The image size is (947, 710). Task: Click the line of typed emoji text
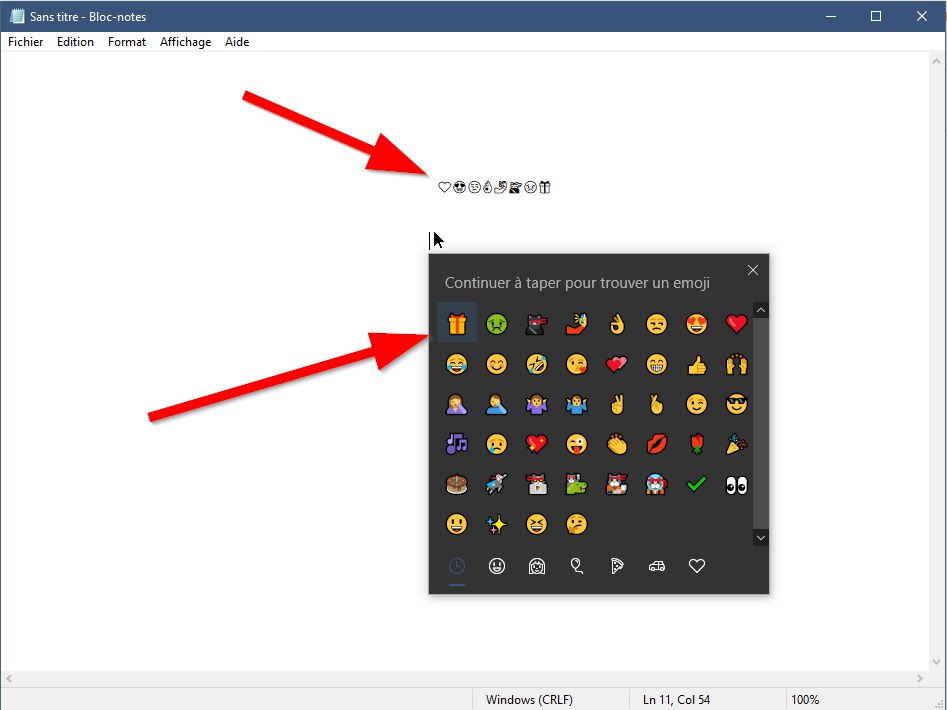tap(494, 187)
